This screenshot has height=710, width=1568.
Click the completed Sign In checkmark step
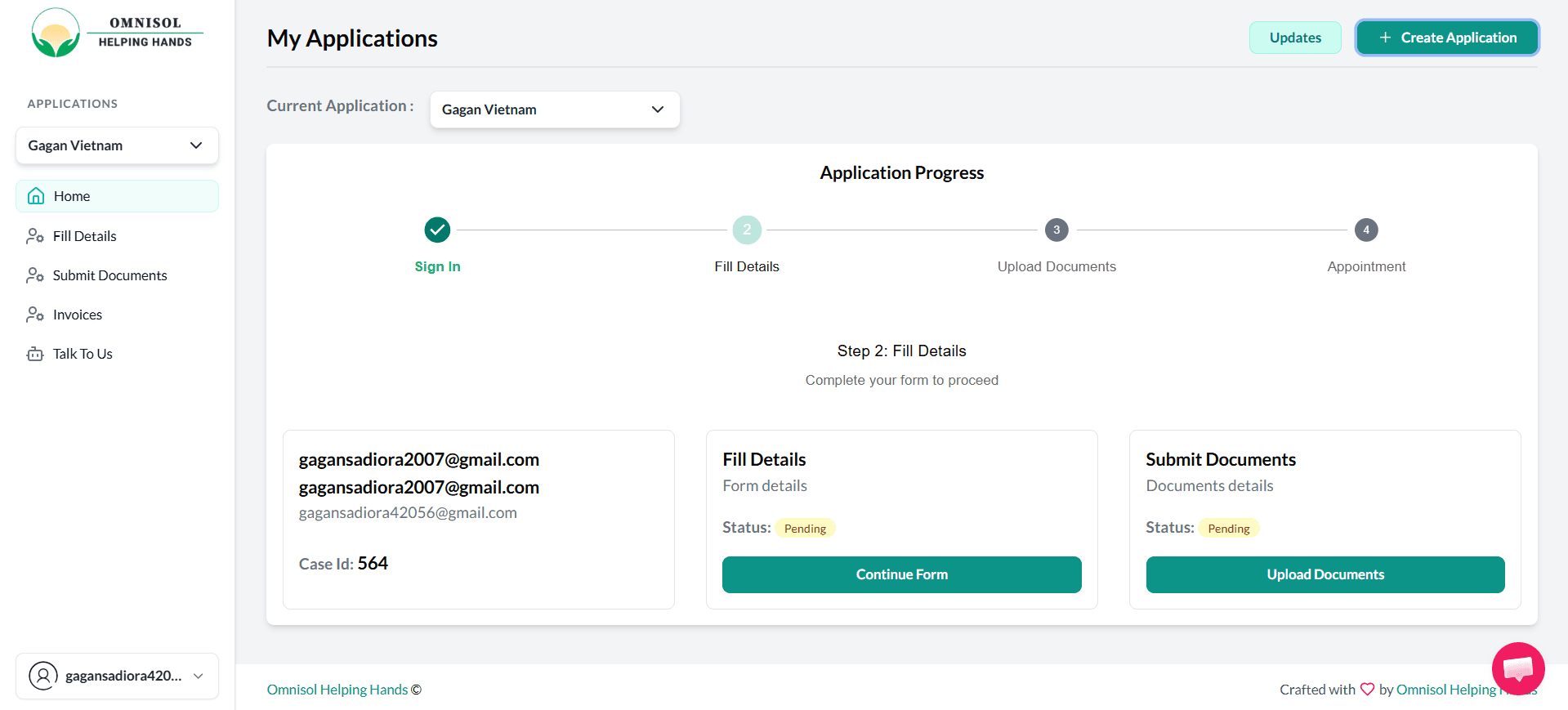437,230
